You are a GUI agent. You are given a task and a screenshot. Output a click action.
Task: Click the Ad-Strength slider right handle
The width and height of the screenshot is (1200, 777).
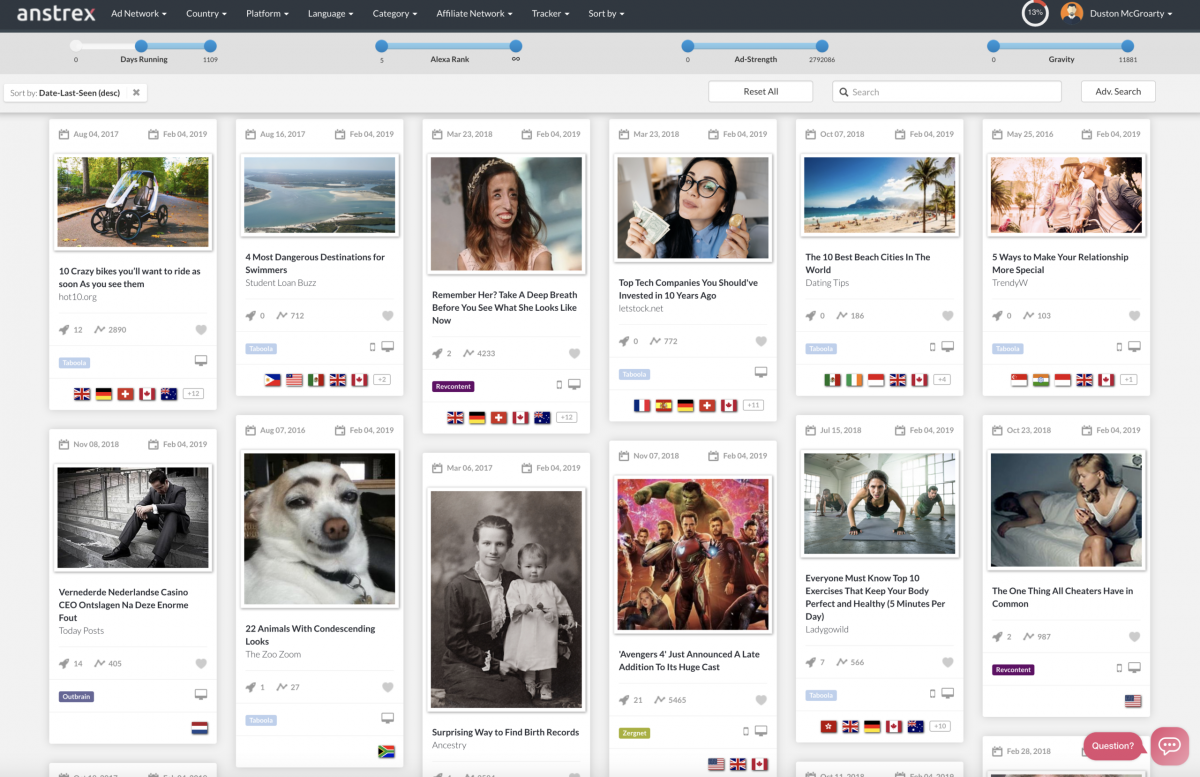coord(822,46)
